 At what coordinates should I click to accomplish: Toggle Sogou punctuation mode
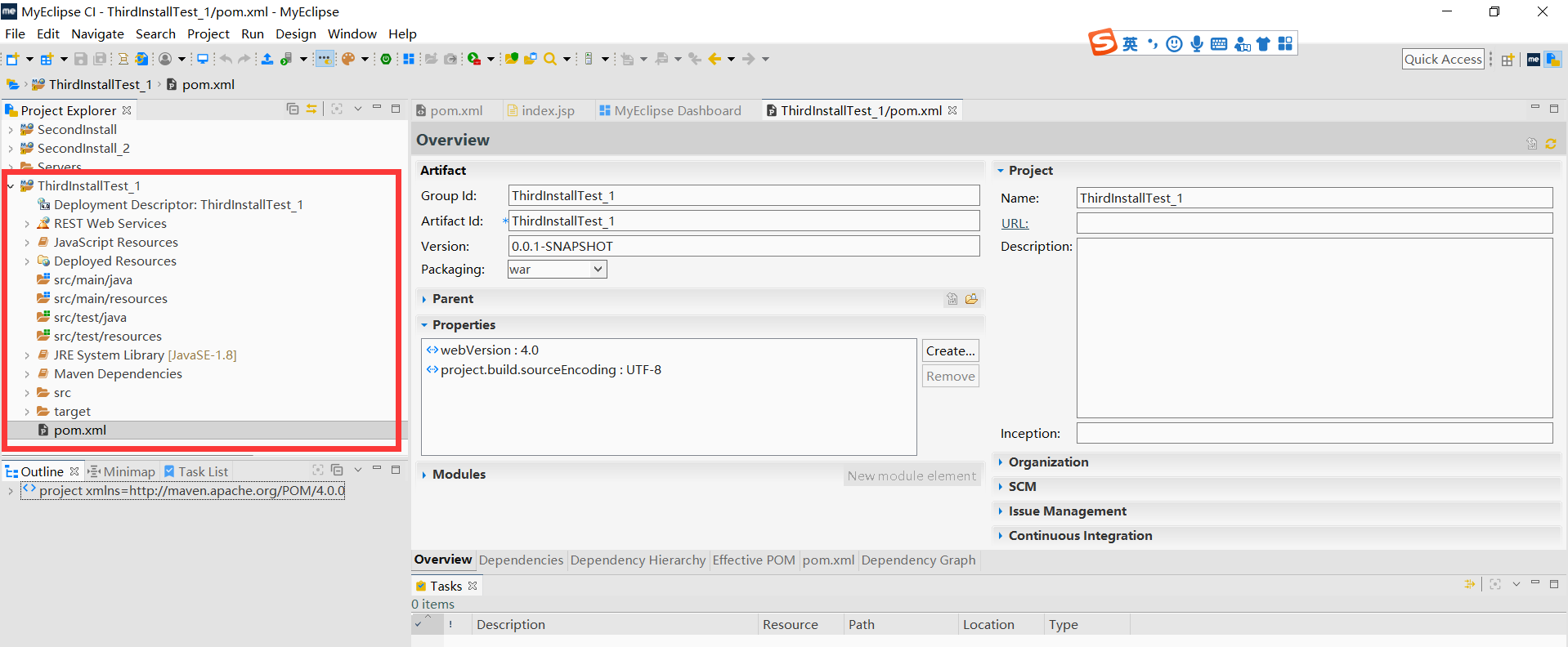click(x=1153, y=43)
